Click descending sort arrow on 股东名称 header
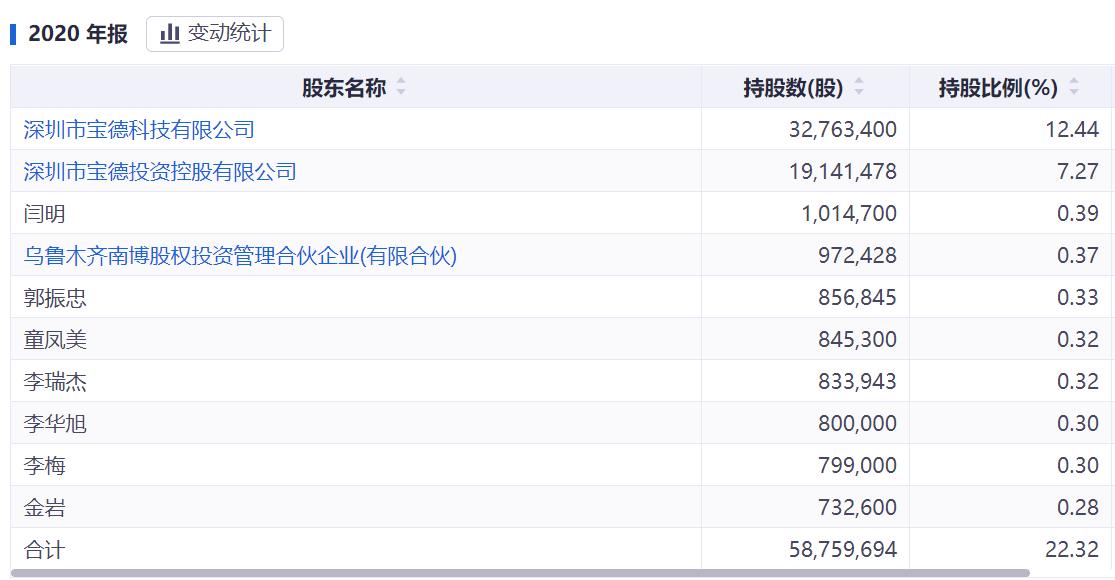Screen dimensions: 1115x580 401,90
